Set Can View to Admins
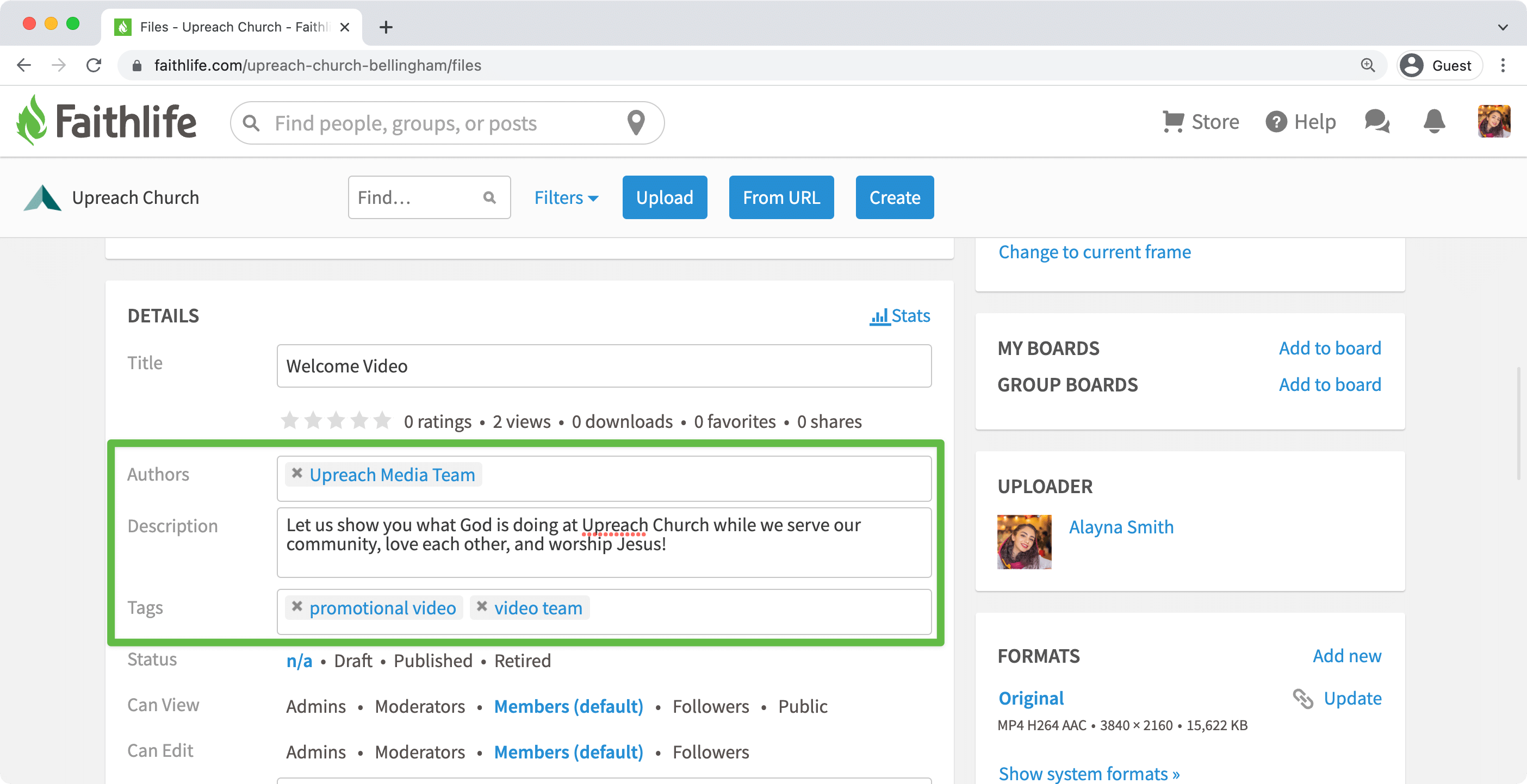 coord(316,706)
